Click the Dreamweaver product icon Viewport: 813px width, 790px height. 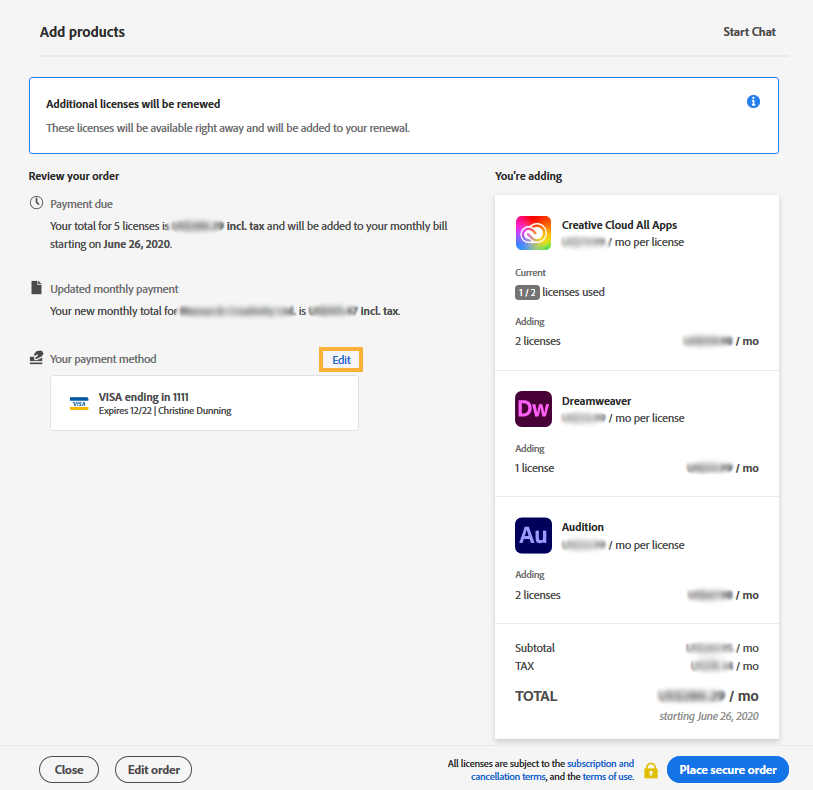533,409
